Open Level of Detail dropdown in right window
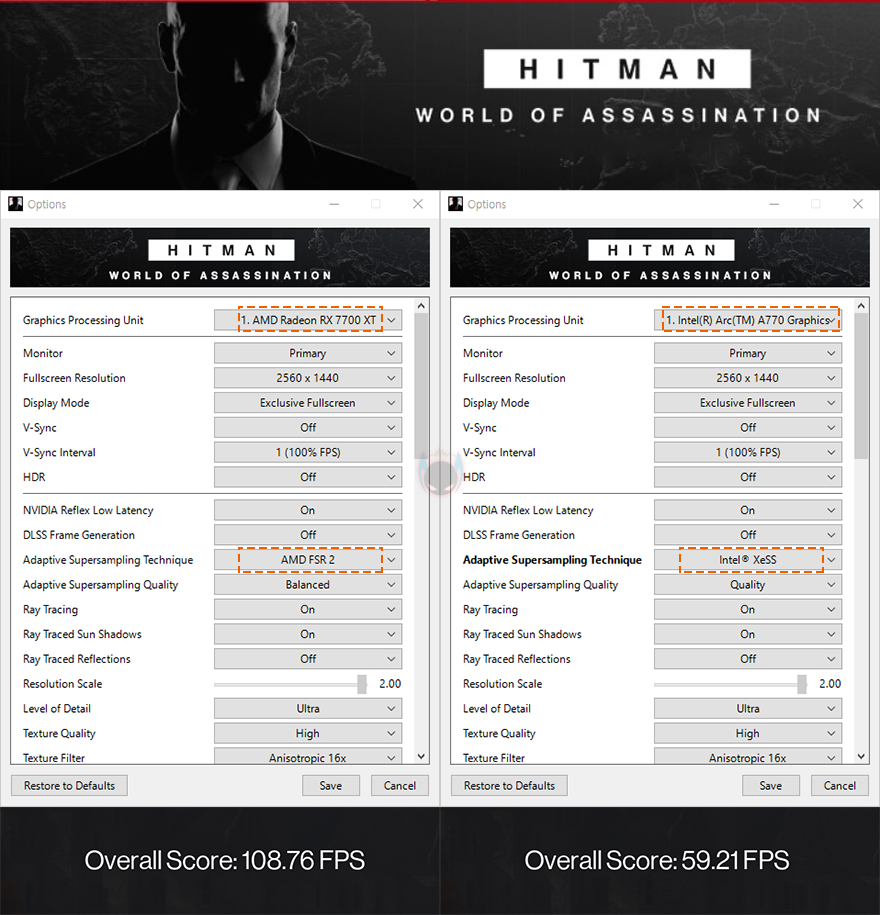This screenshot has width=880, height=915. tap(748, 708)
